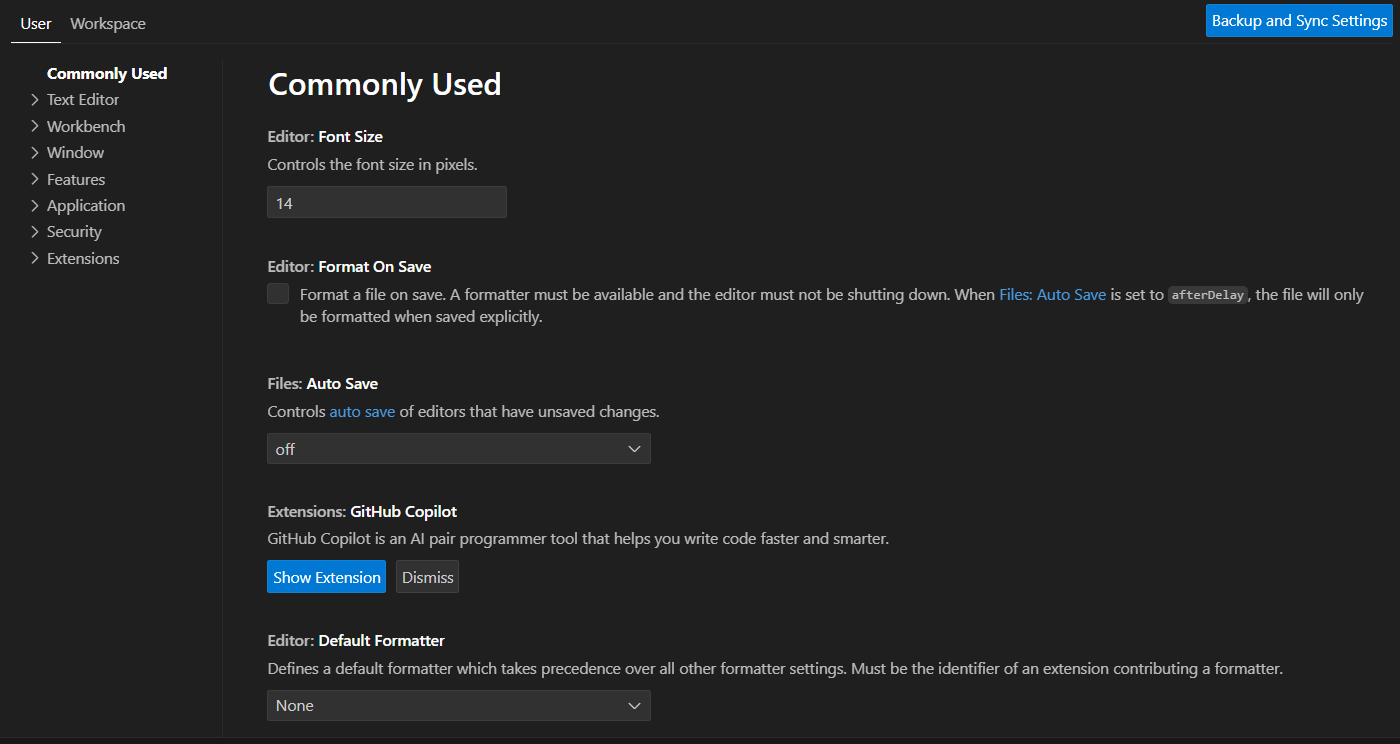Click the afterDelay code label

tap(1208, 295)
